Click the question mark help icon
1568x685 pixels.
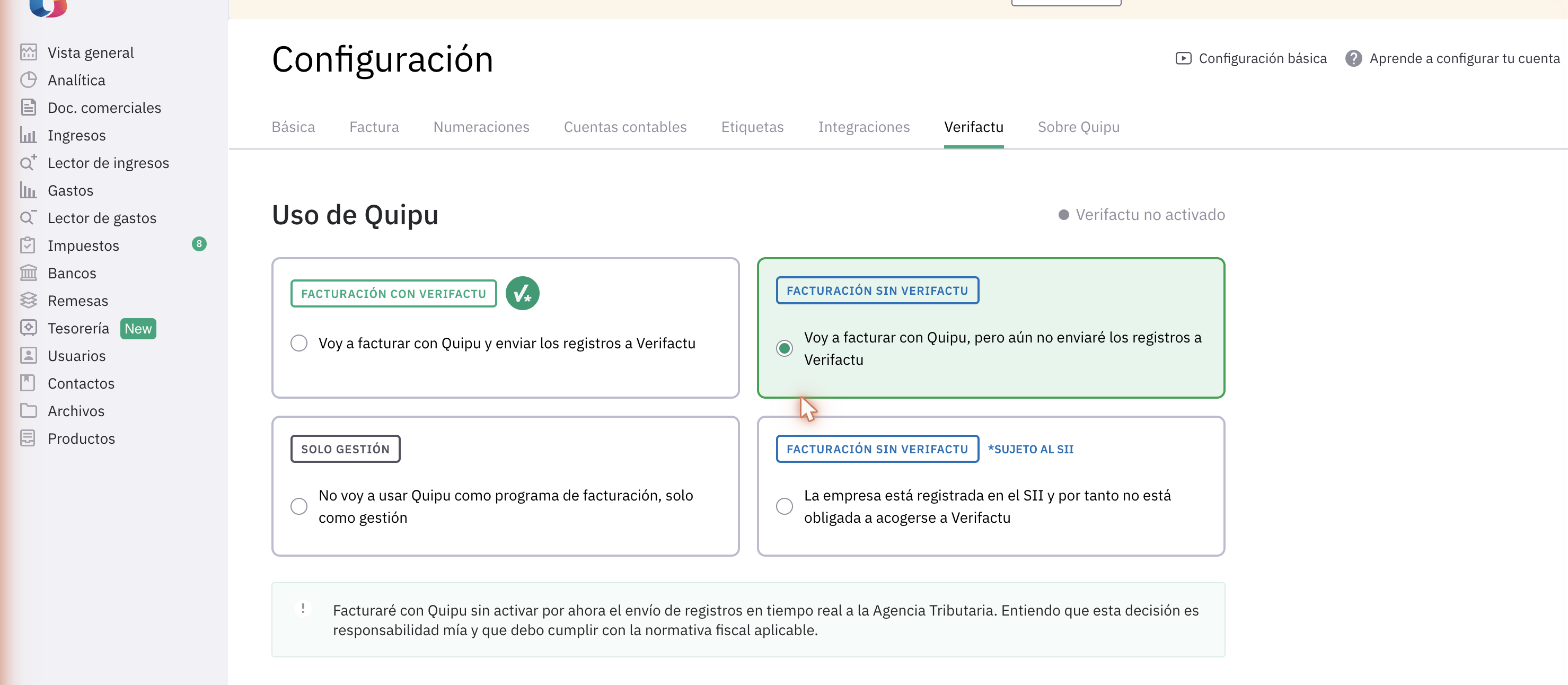(x=1353, y=58)
